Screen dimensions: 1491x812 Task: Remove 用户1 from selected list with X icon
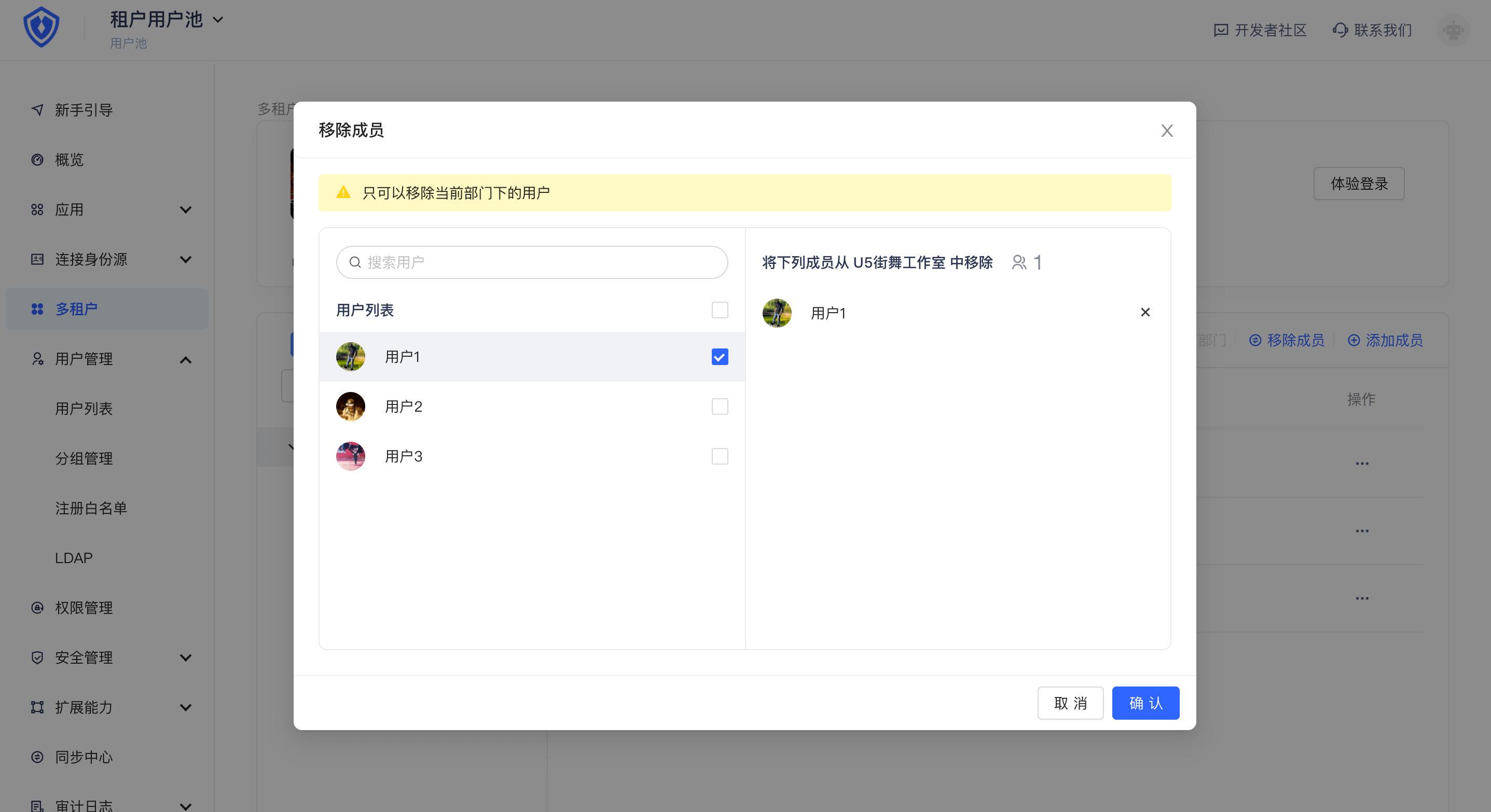pos(1144,312)
